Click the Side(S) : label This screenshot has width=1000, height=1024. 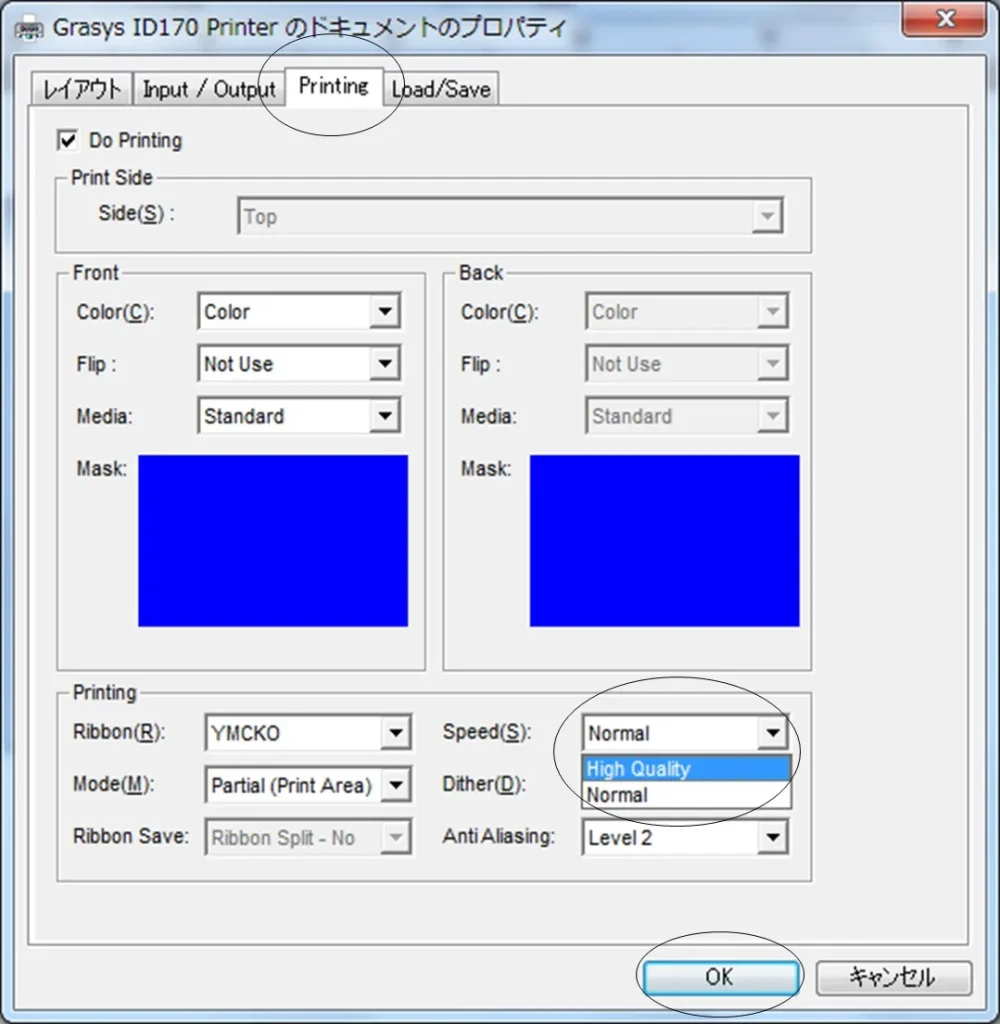coord(137,213)
